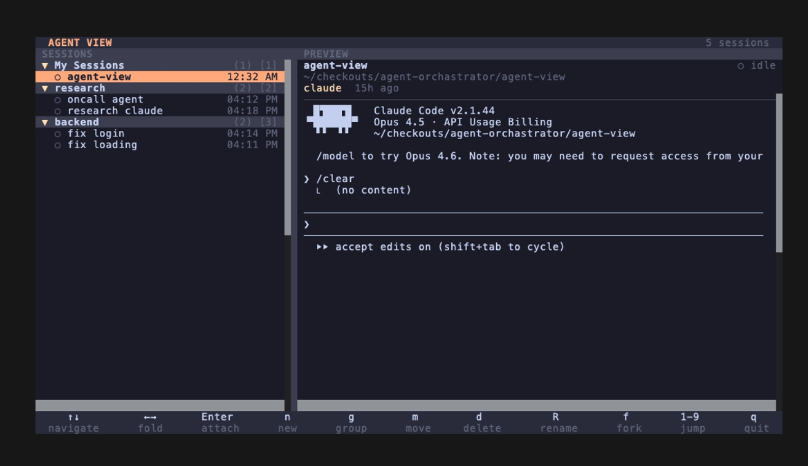This screenshot has height=466, width=808.
Task: Click the 12:32 AM timestamp
Action: click(x=252, y=77)
